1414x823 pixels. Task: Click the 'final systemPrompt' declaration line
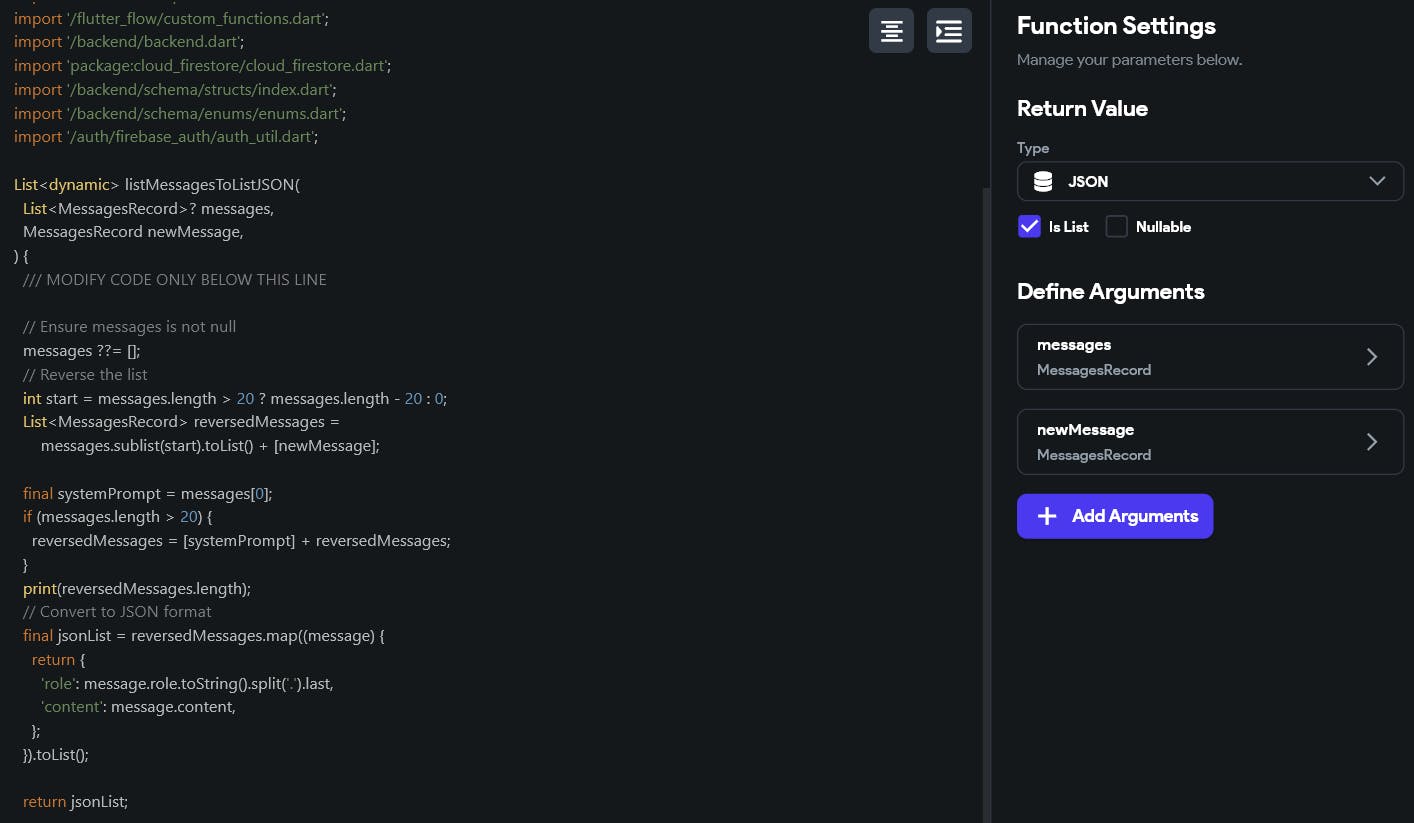coord(147,494)
